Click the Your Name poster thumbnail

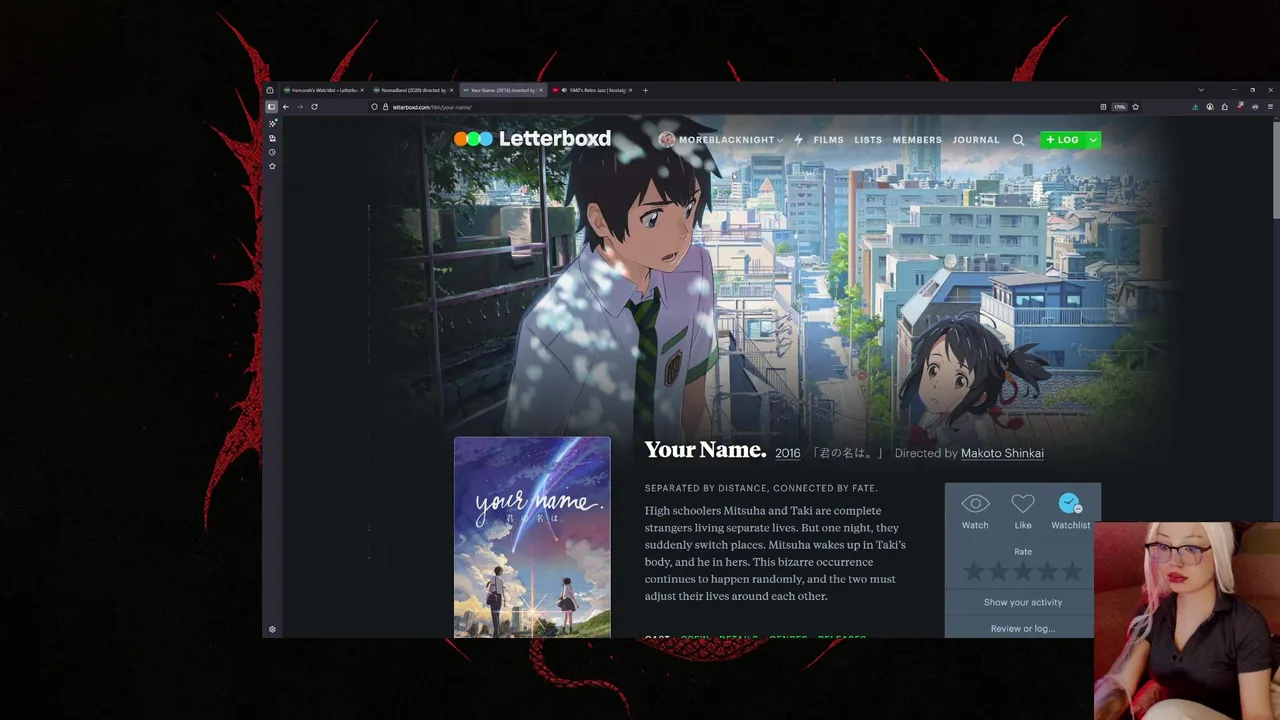click(x=532, y=537)
